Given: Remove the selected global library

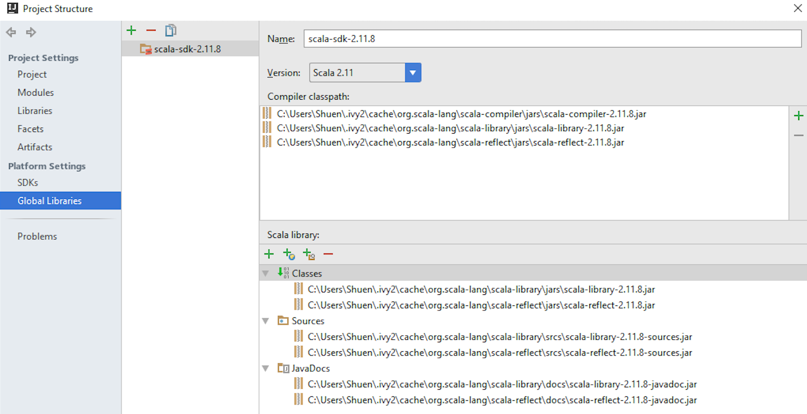Looking at the screenshot, I should (x=151, y=30).
